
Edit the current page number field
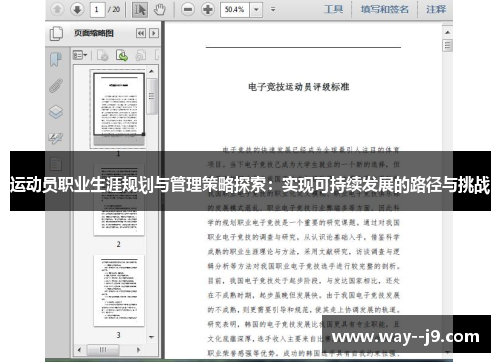tap(97, 9)
